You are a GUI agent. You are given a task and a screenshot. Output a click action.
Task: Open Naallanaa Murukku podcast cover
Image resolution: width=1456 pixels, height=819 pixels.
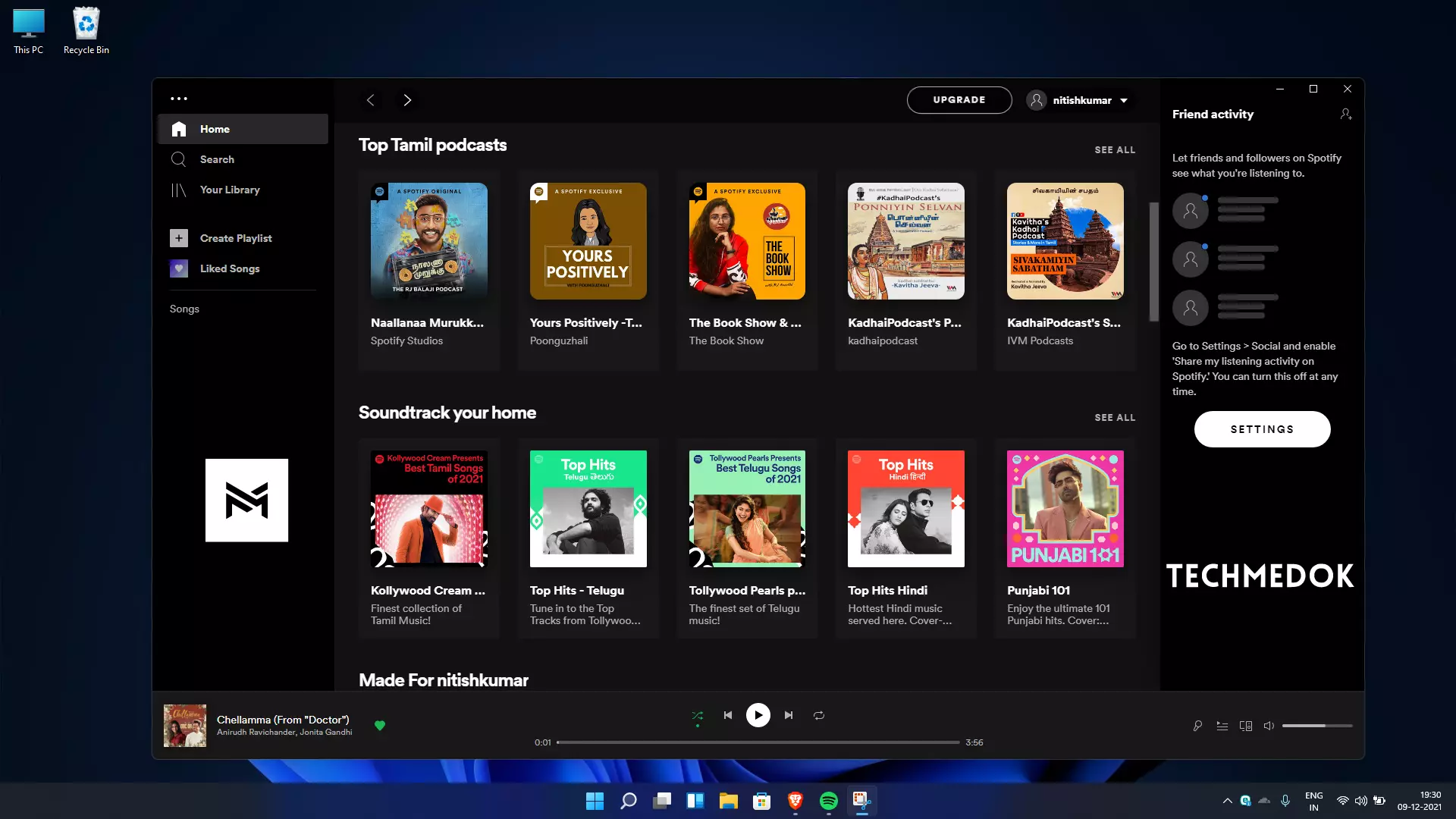point(429,241)
